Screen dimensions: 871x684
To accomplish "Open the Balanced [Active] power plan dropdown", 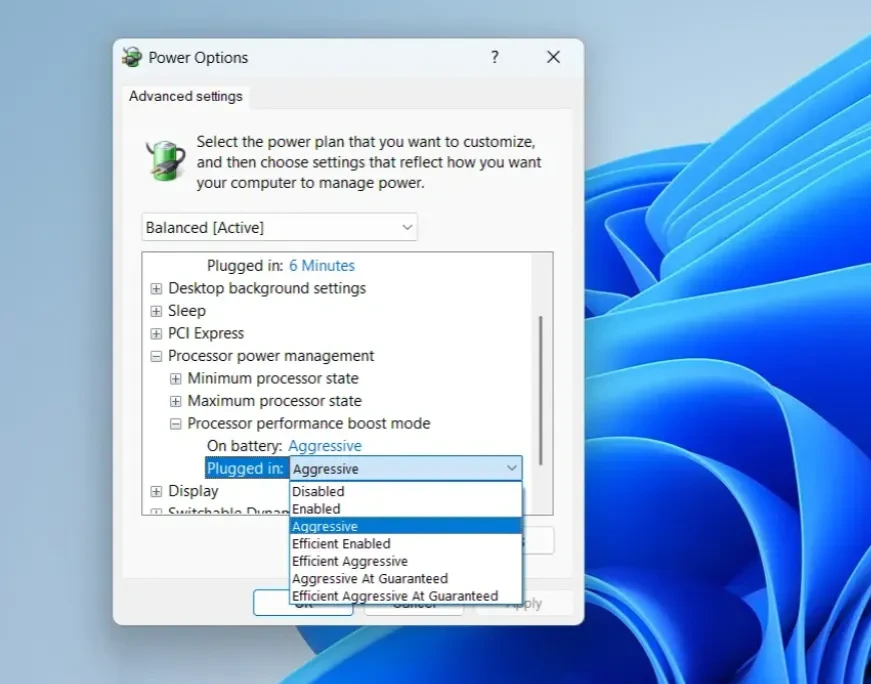I will click(x=279, y=227).
